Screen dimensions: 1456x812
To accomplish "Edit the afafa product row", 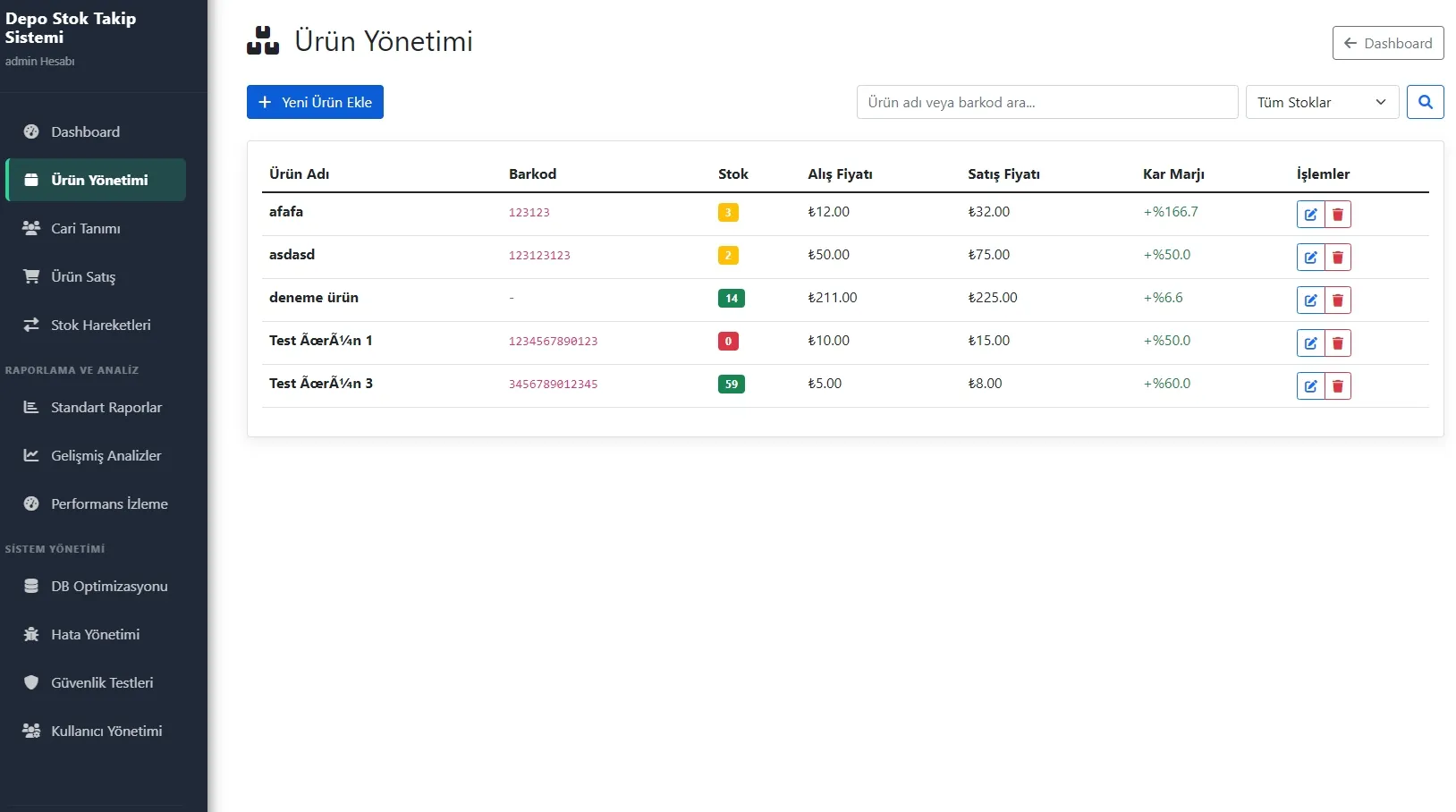I will click(1310, 215).
